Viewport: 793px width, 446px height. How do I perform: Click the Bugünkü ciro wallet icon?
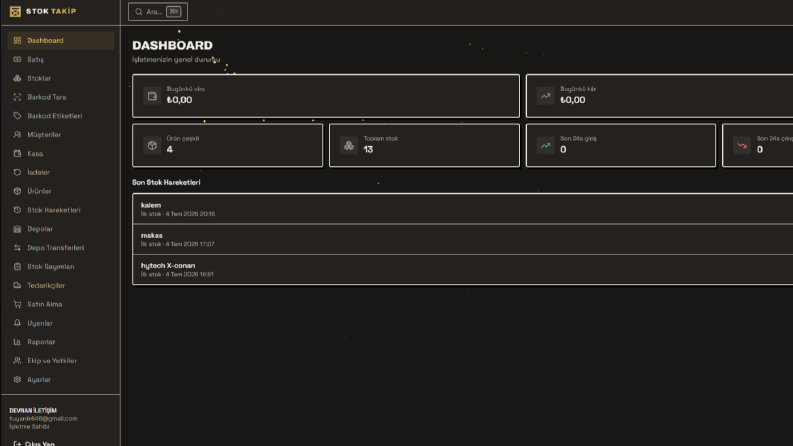(x=152, y=96)
